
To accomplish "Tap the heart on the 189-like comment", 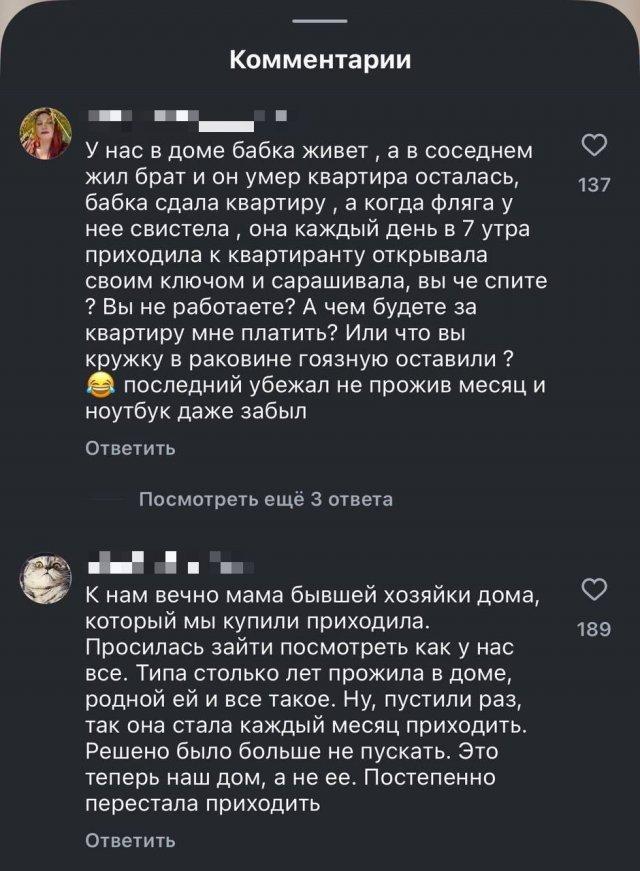I will click(x=596, y=591).
